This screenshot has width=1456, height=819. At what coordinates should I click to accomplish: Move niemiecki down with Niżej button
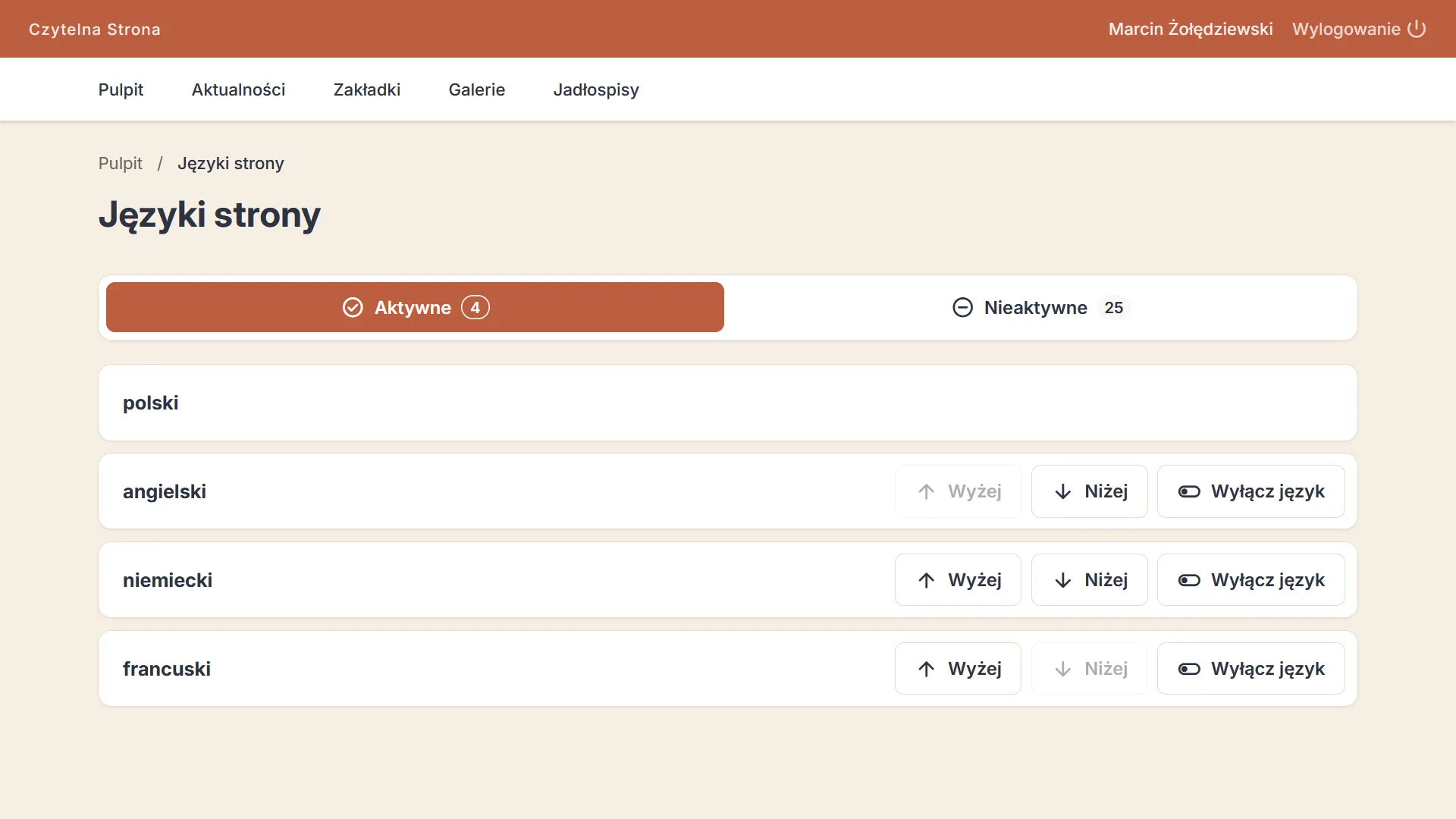[x=1089, y=580]
